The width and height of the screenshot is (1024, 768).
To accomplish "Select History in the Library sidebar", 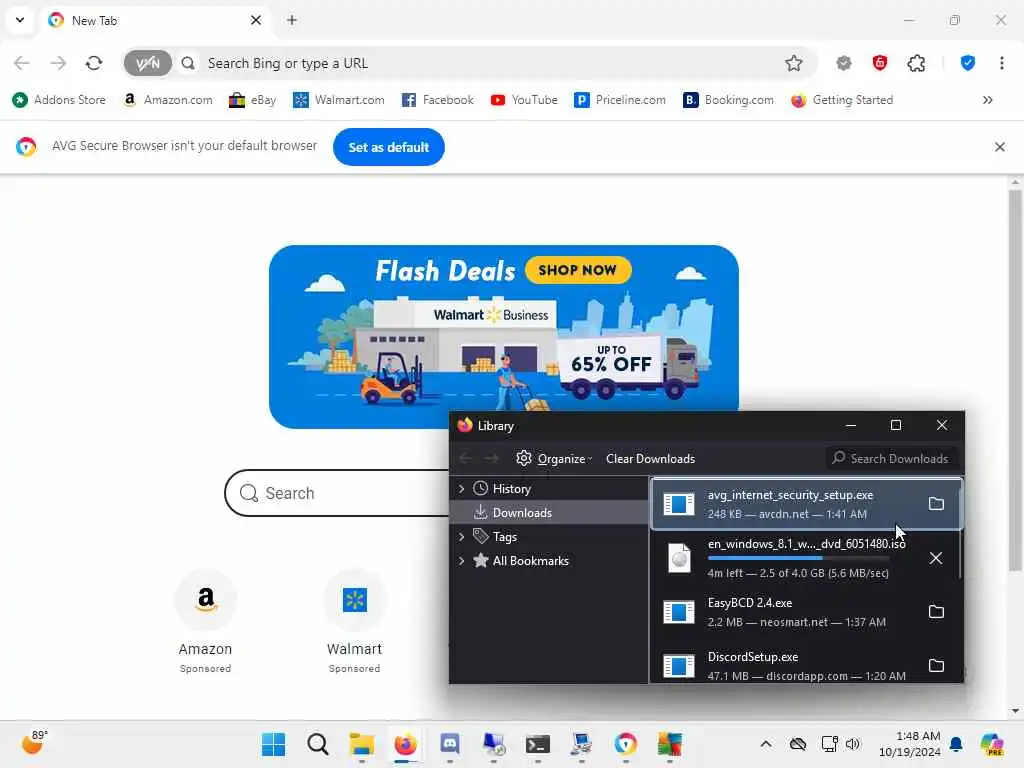I will (511, 488).
